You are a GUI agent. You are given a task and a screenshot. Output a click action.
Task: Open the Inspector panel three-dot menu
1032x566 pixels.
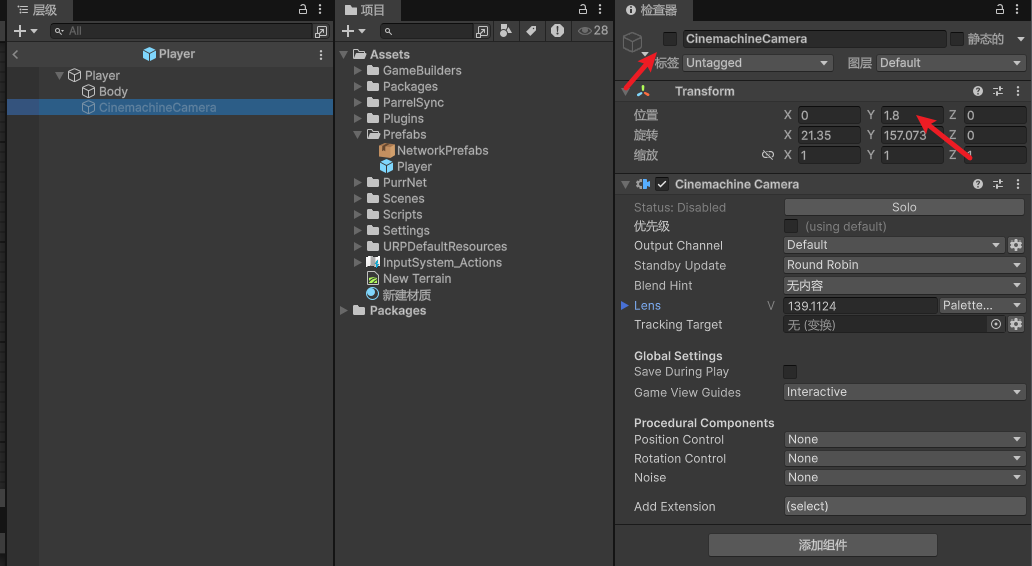click(x=1018, y=9)
